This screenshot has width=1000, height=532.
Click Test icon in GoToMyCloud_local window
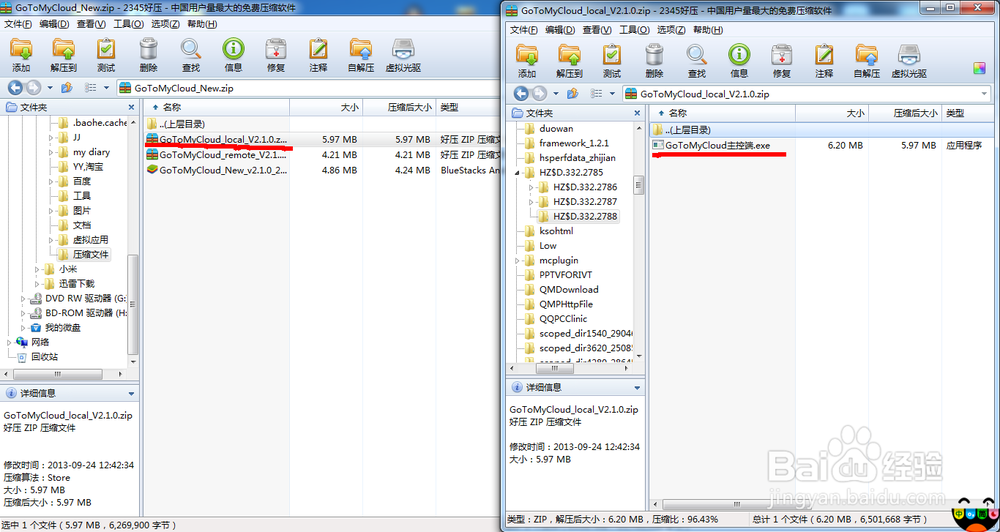tap(612, 55)
